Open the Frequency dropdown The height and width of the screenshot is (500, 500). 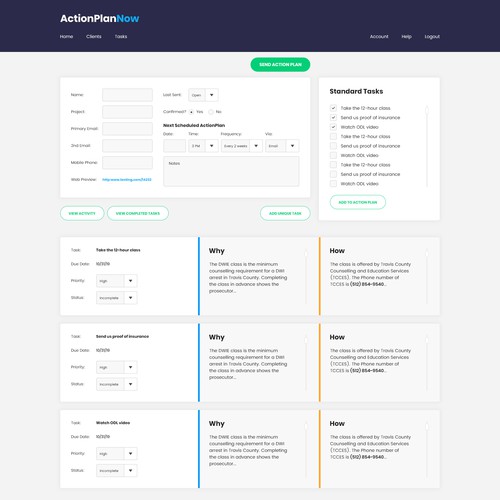[242, 146]
